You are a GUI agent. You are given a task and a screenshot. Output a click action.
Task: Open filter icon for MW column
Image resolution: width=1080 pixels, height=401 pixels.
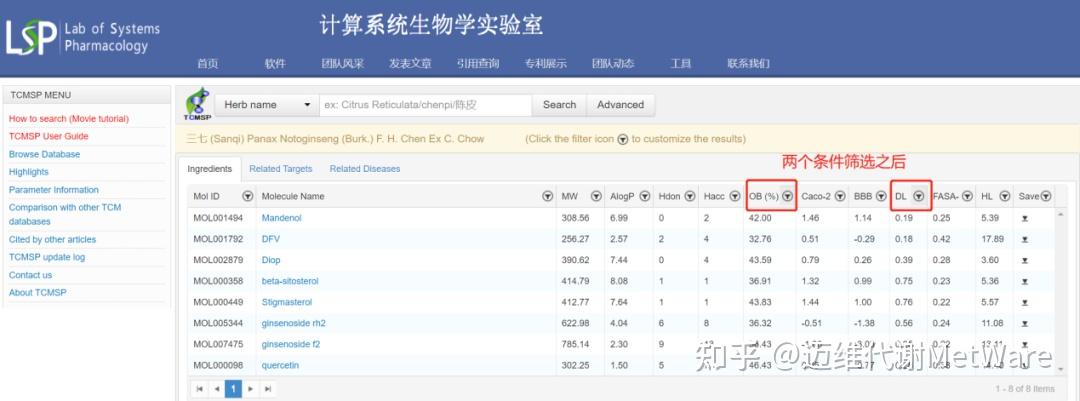pos(596,196)
